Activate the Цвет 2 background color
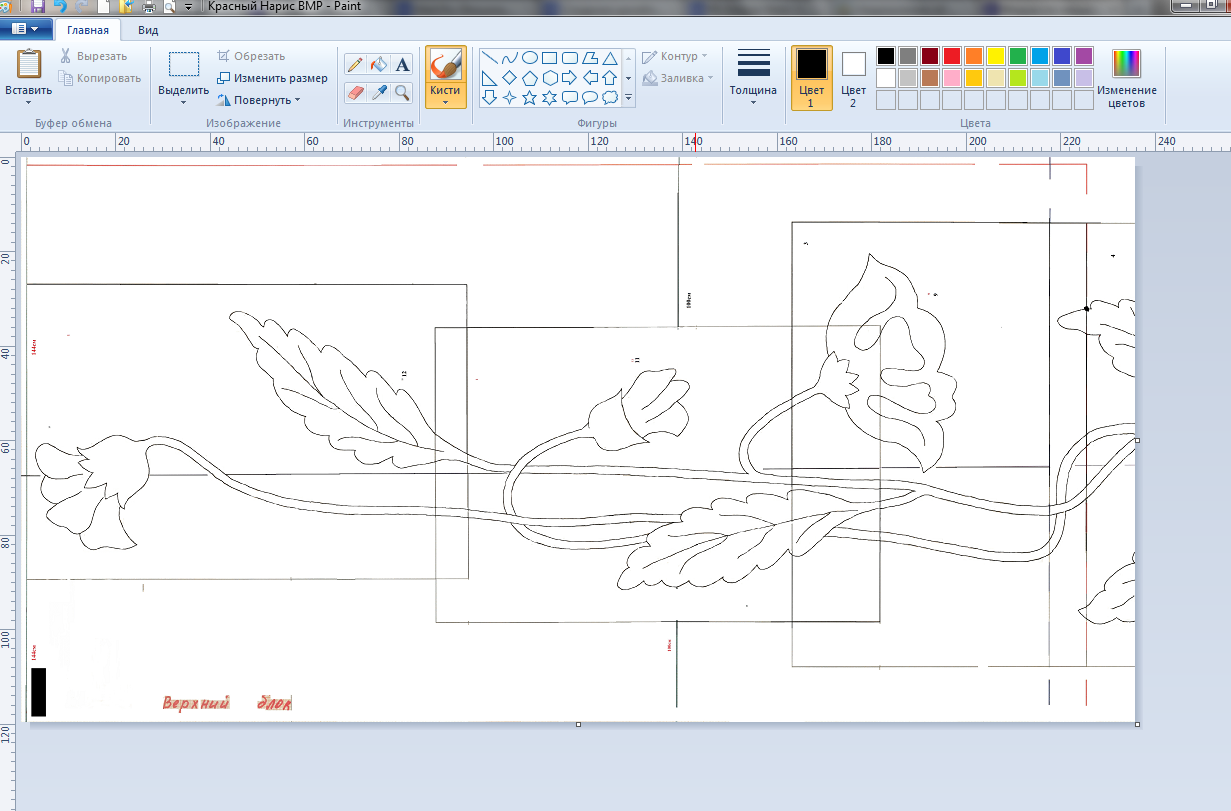 point(853,76)
